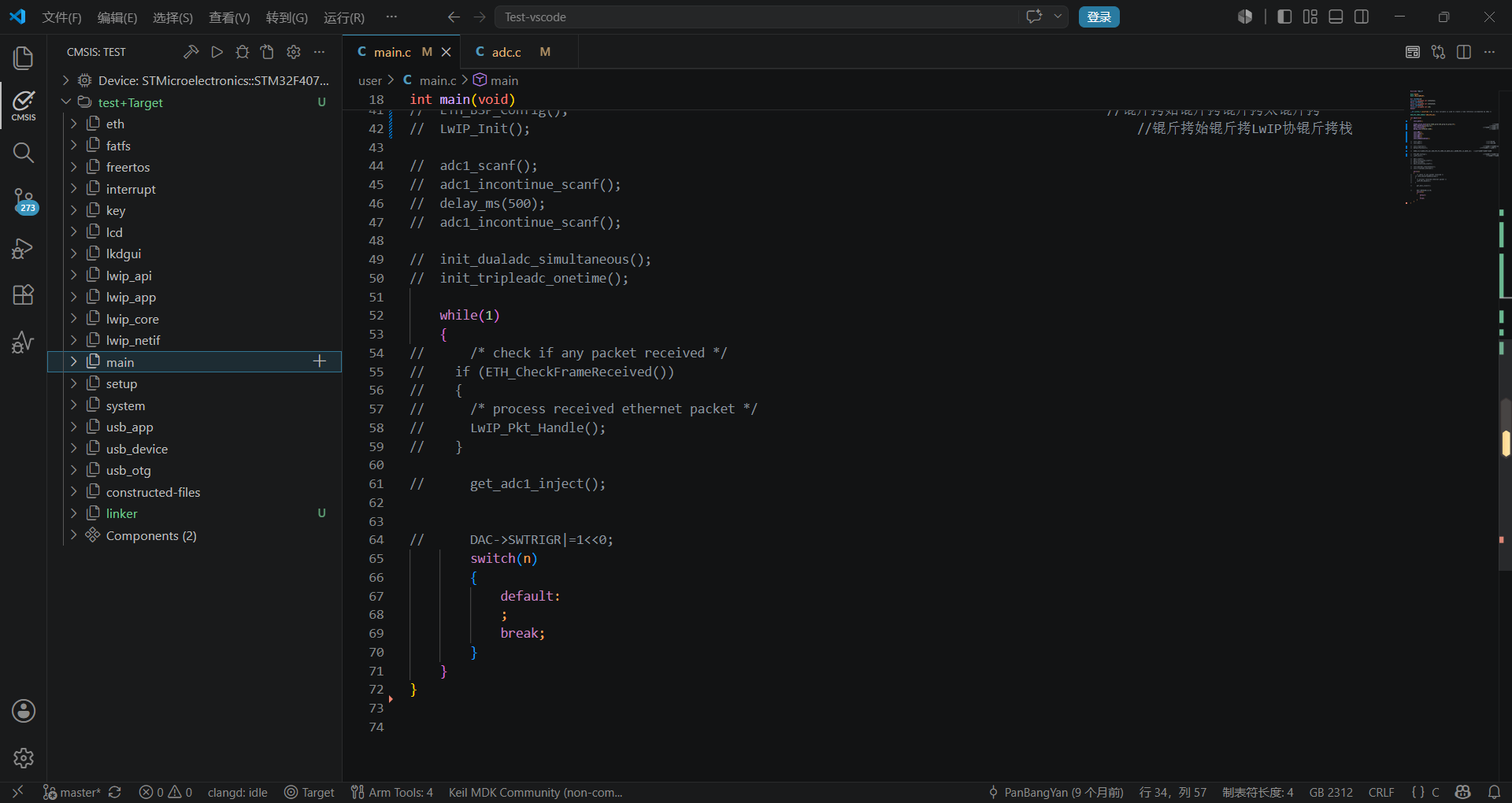Open CMSIS panel more actions ellipsis

point(319,52)
